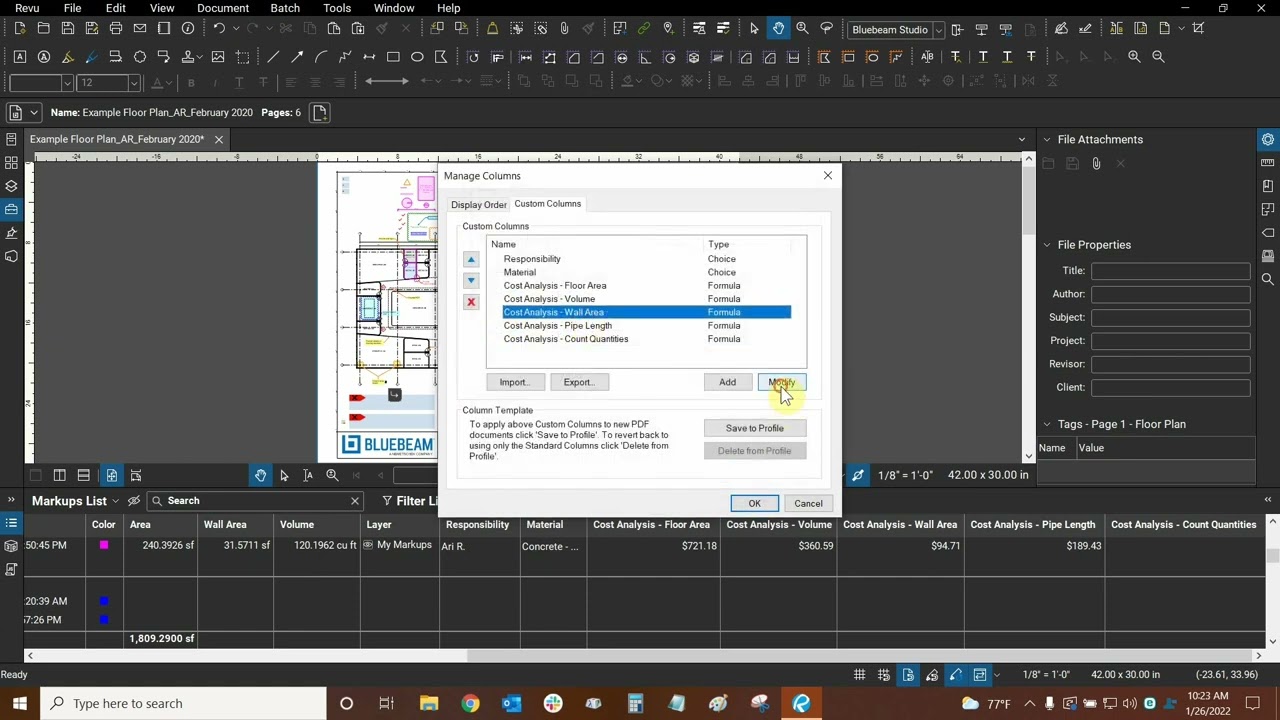1280x720 pixels.
Task: Click the Modify button
Action: tap(782, 382)
